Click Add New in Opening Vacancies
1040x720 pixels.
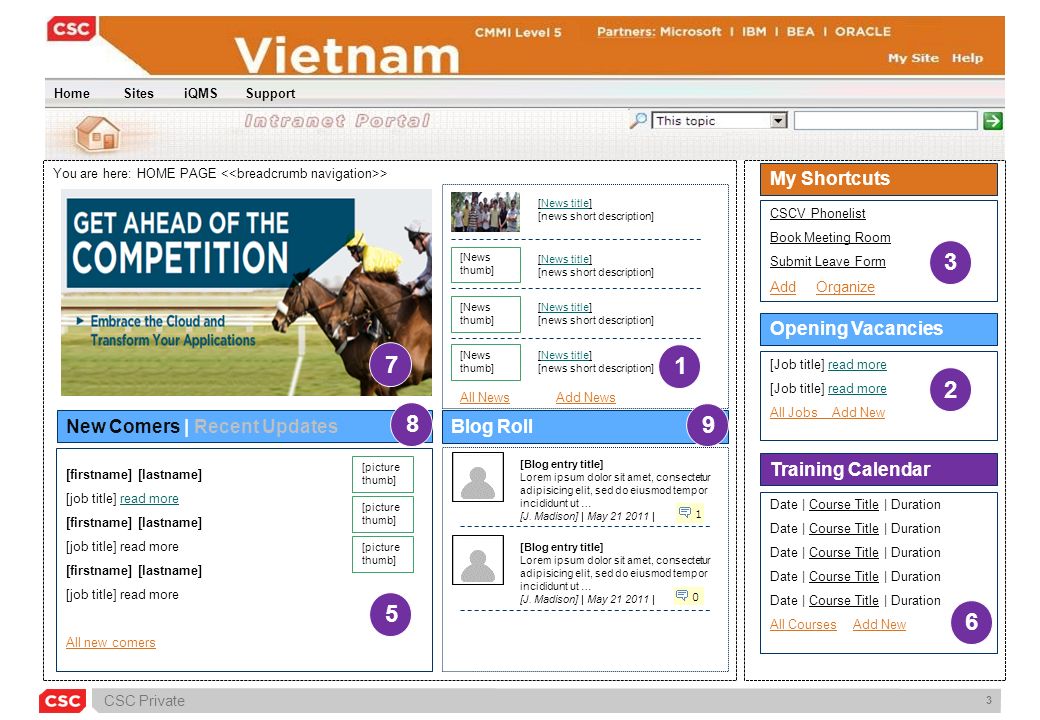858,412
